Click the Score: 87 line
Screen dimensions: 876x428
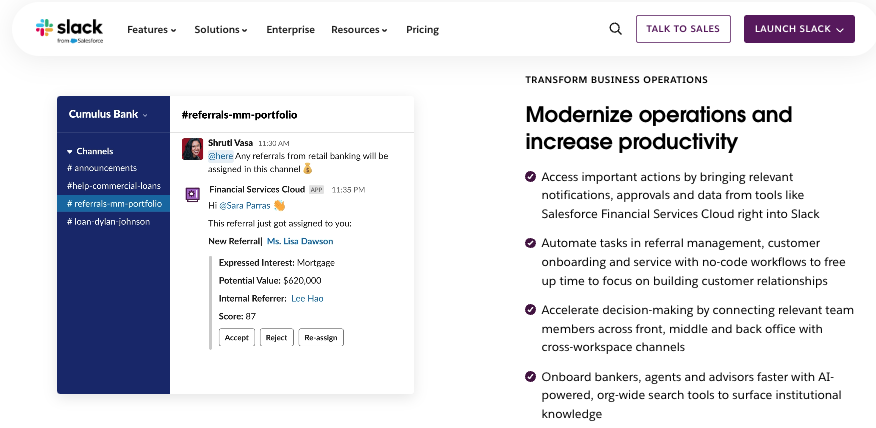click(x=237, y=317)
